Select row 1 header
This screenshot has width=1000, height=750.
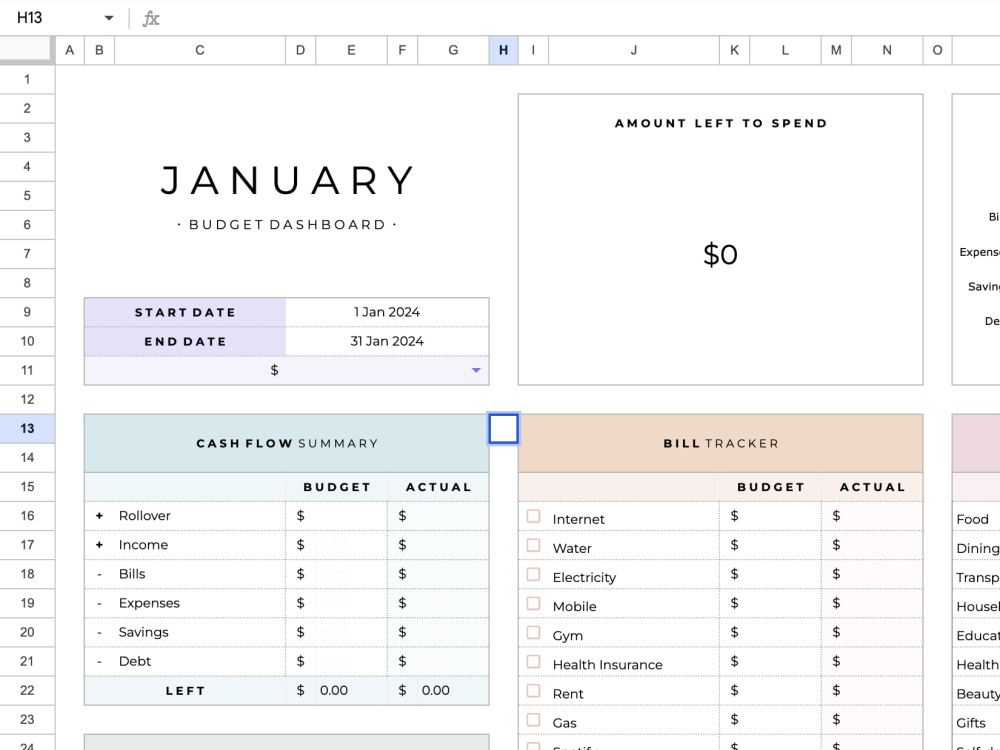(27, 79)
